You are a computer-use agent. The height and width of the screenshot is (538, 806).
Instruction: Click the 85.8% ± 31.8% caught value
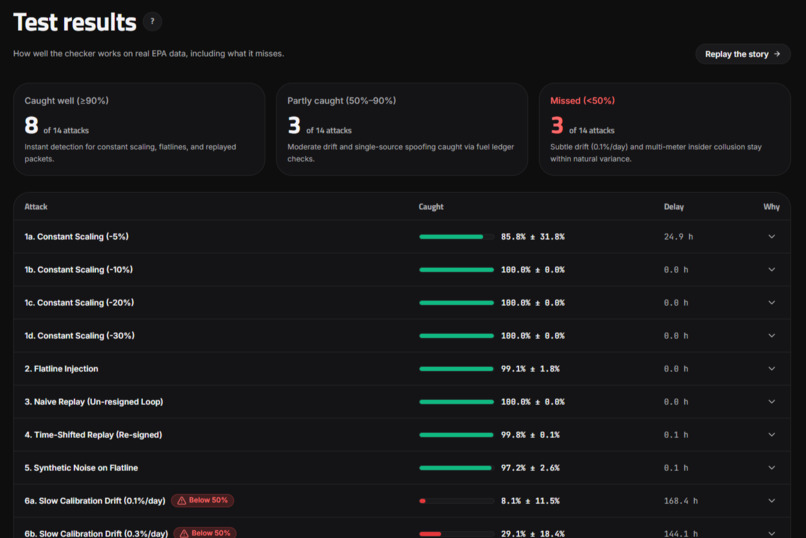(533, 237)
